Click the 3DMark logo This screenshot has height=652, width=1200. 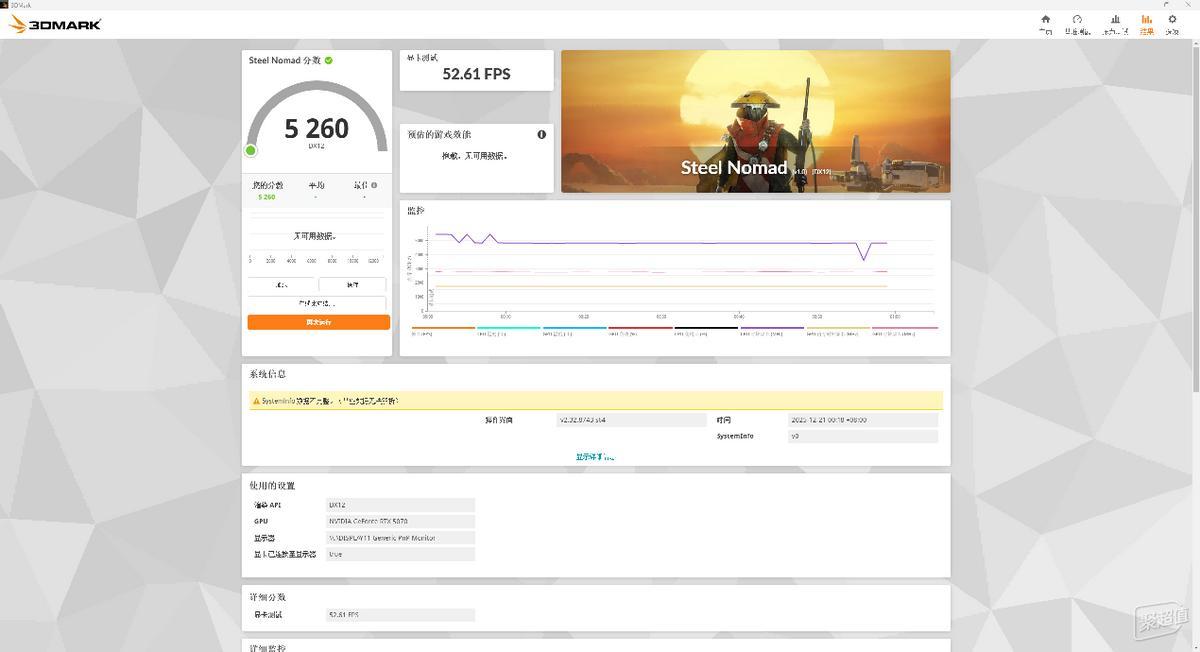(55, 23)
